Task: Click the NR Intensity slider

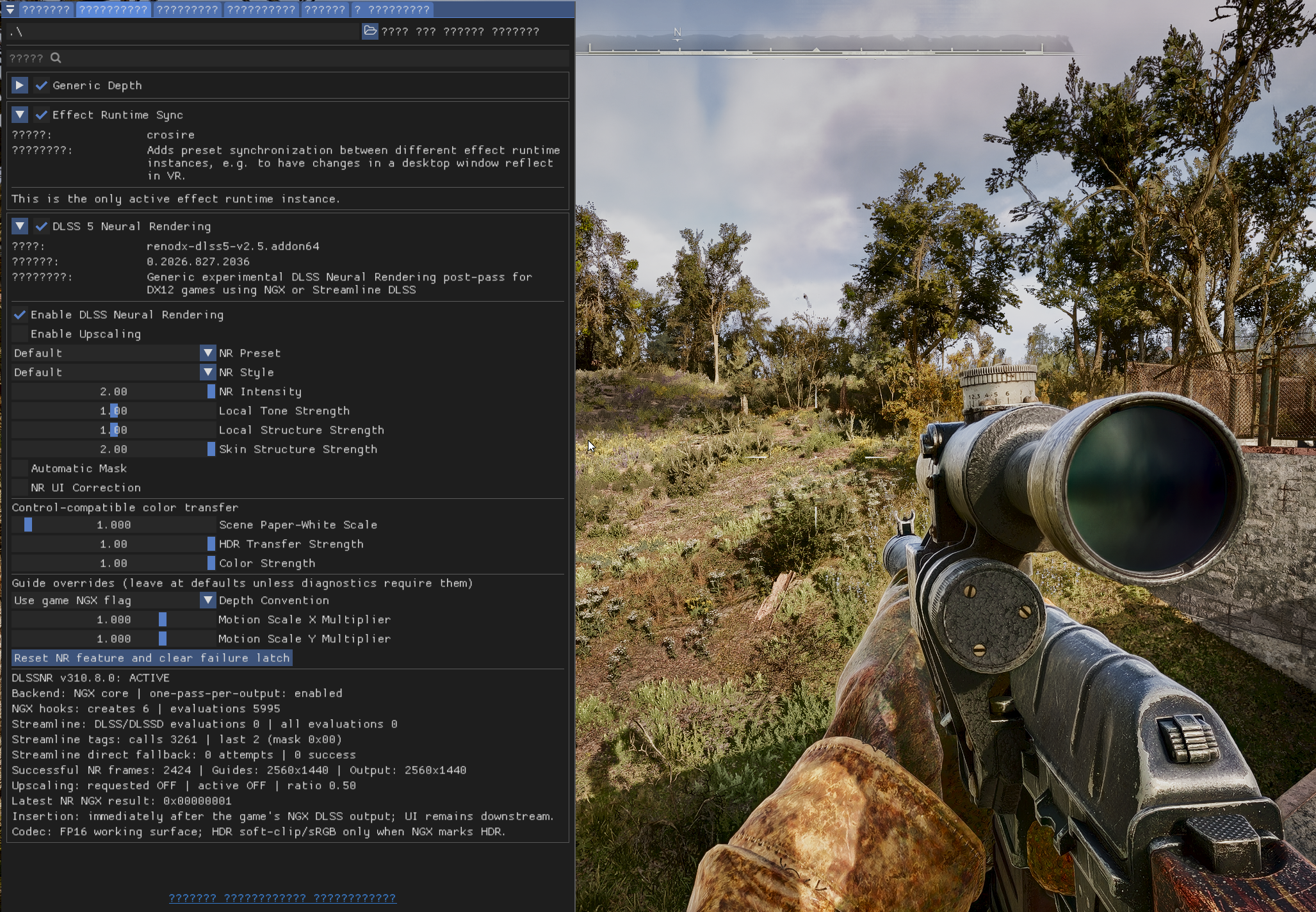Action: point(113,391)
